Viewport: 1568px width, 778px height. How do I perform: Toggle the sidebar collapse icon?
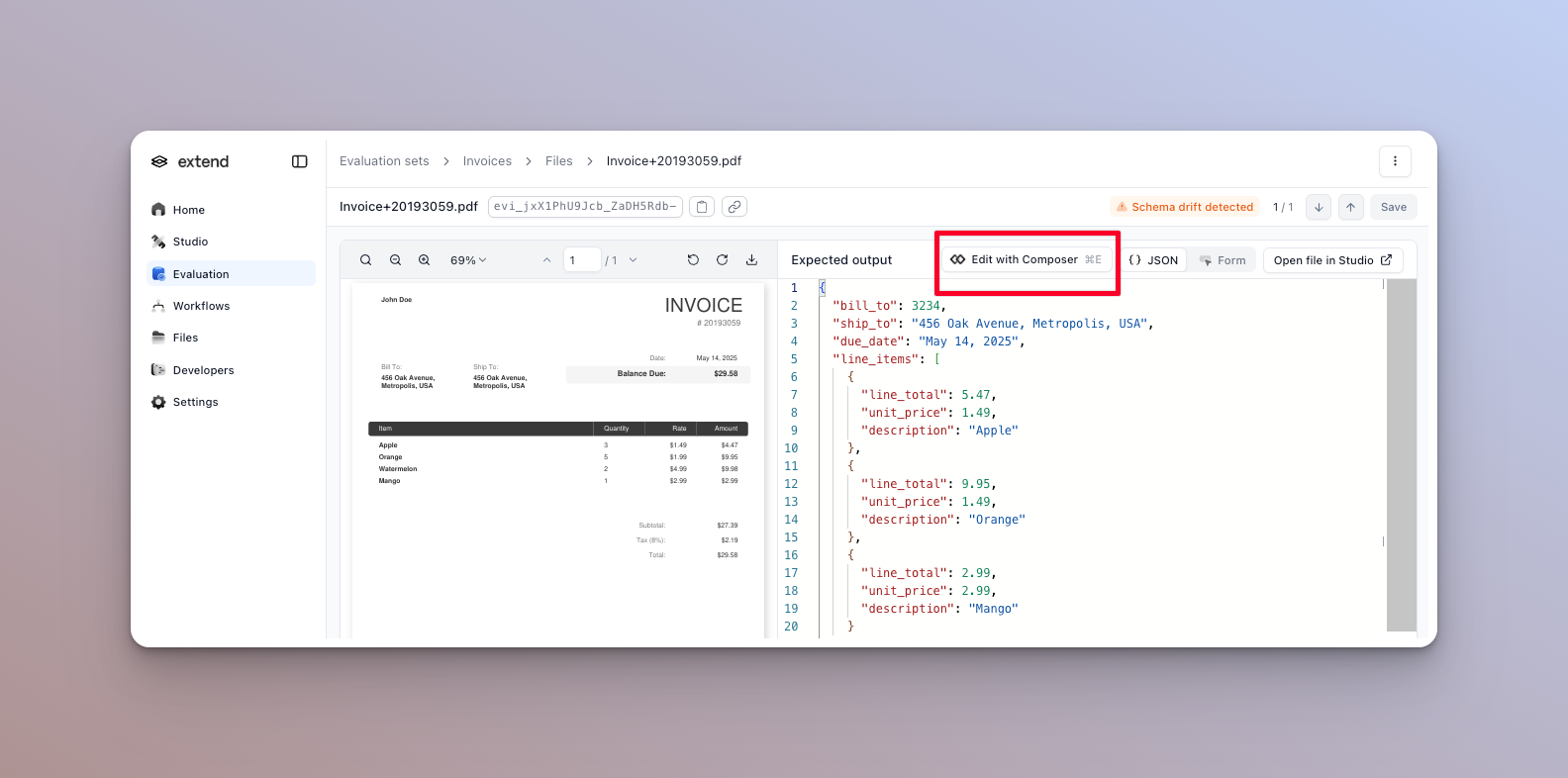(299, 161)
